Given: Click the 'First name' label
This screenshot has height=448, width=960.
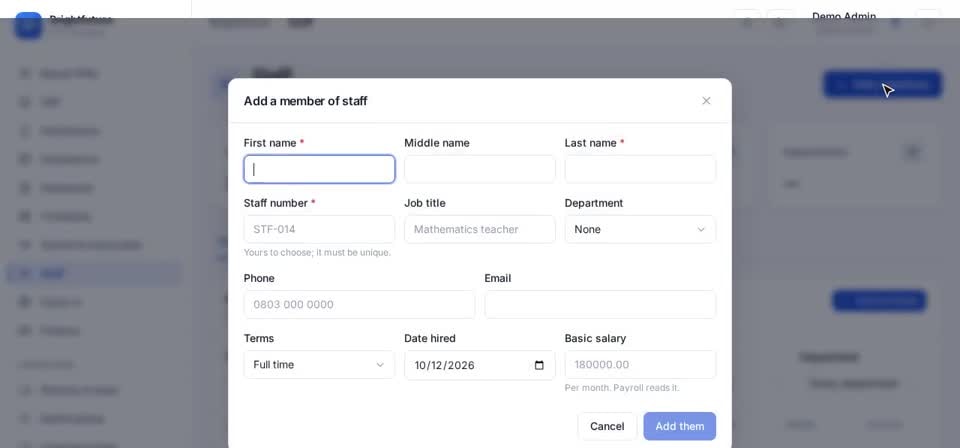Looking at the screenshot, I should click(270, 143).
